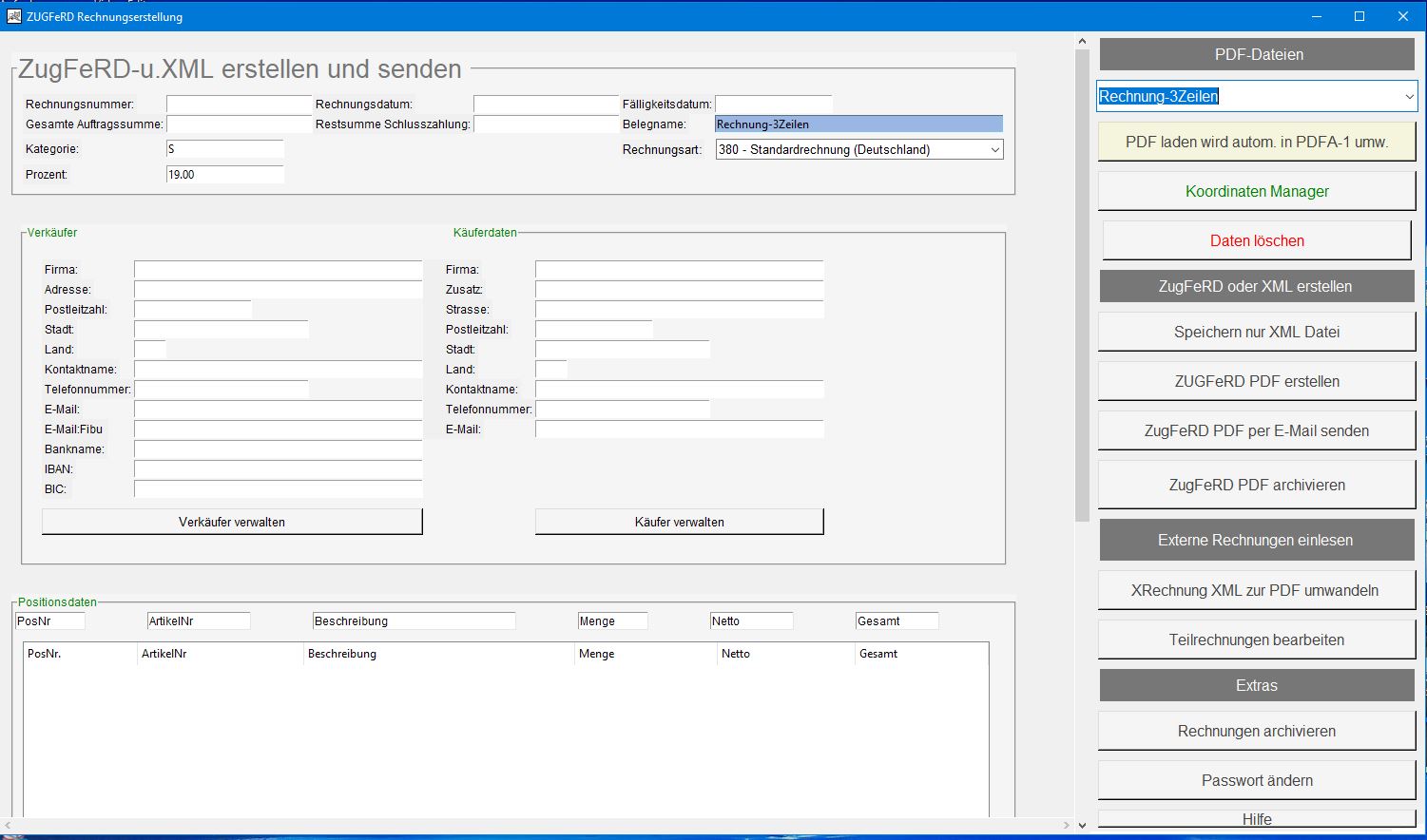Expand the Rechnung-3Zeilen PDF file dropdown
Screen dimensions: 1427x840
[x=1408, y=96]
